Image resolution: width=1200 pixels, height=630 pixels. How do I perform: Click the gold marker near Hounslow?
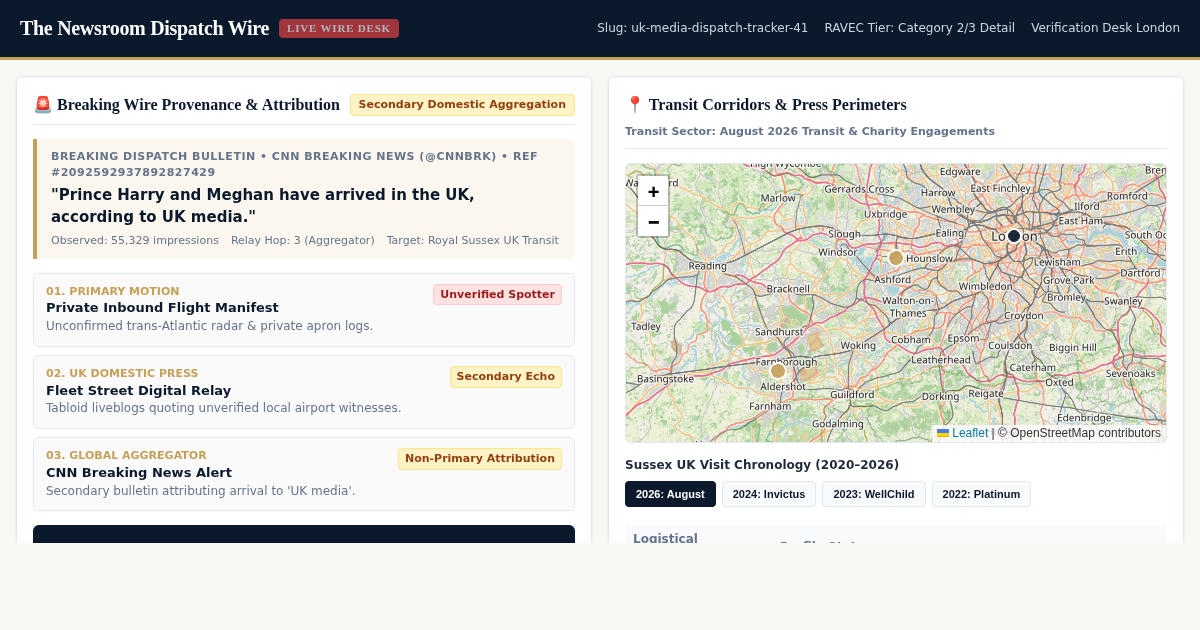point(896,258)
